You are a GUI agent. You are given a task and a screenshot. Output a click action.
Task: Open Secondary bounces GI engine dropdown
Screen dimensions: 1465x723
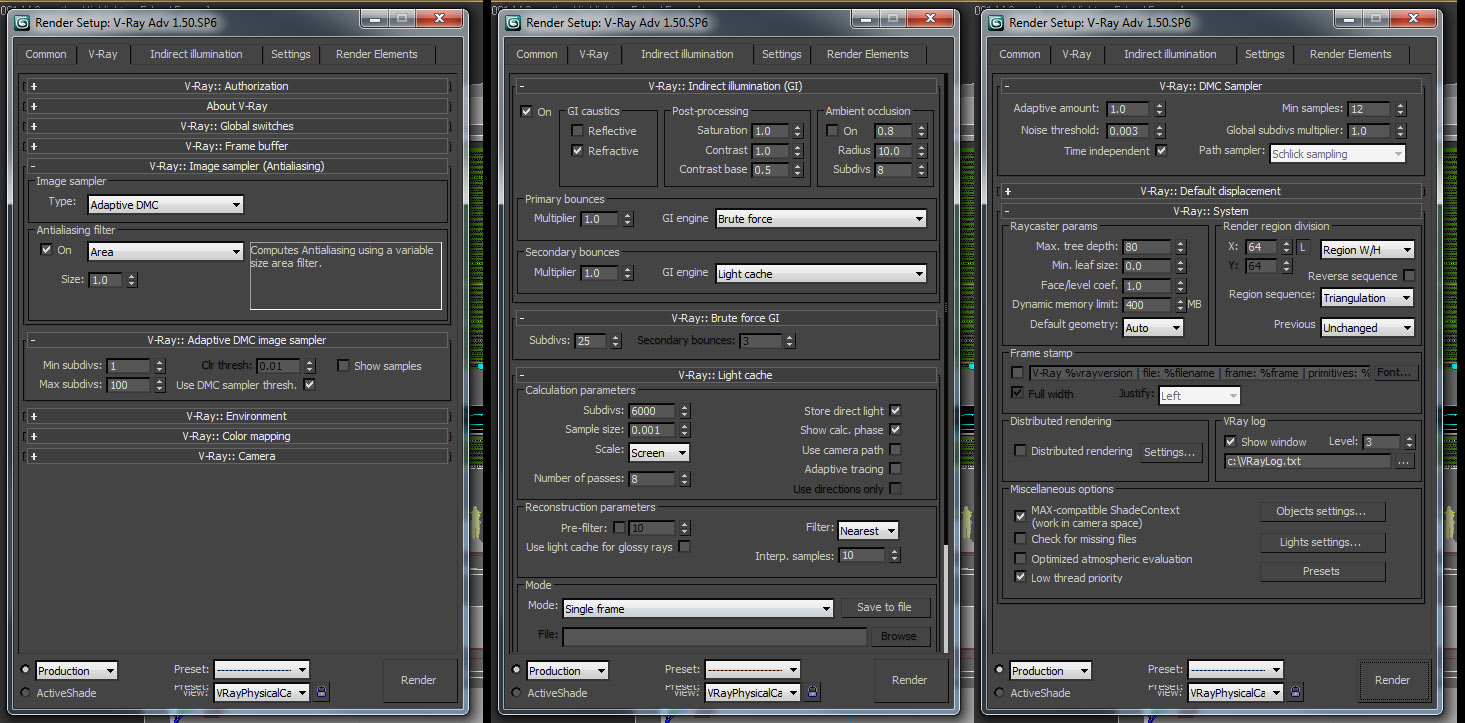pos(821,273)
